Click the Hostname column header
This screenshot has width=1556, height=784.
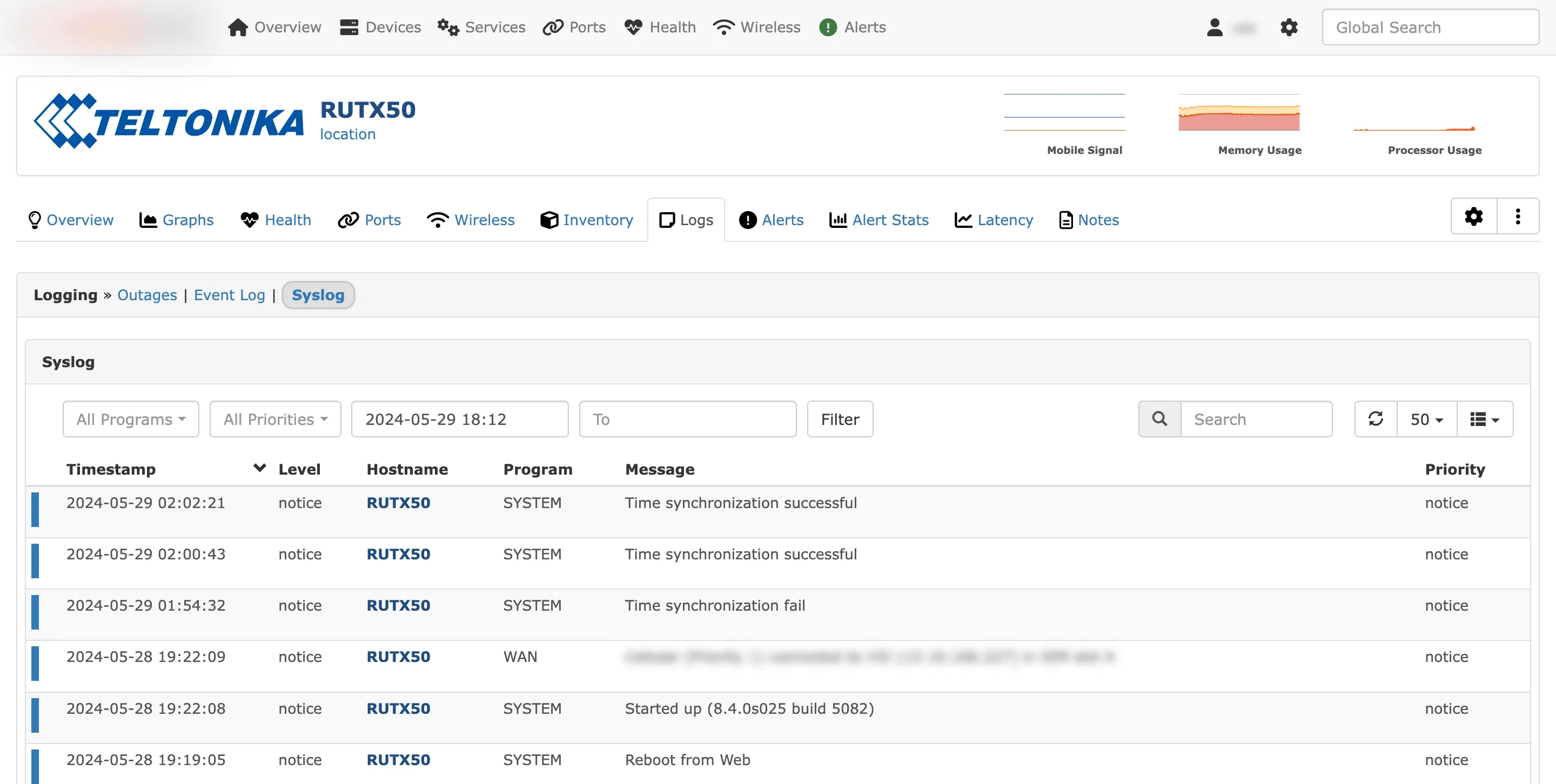click(407, 469)
